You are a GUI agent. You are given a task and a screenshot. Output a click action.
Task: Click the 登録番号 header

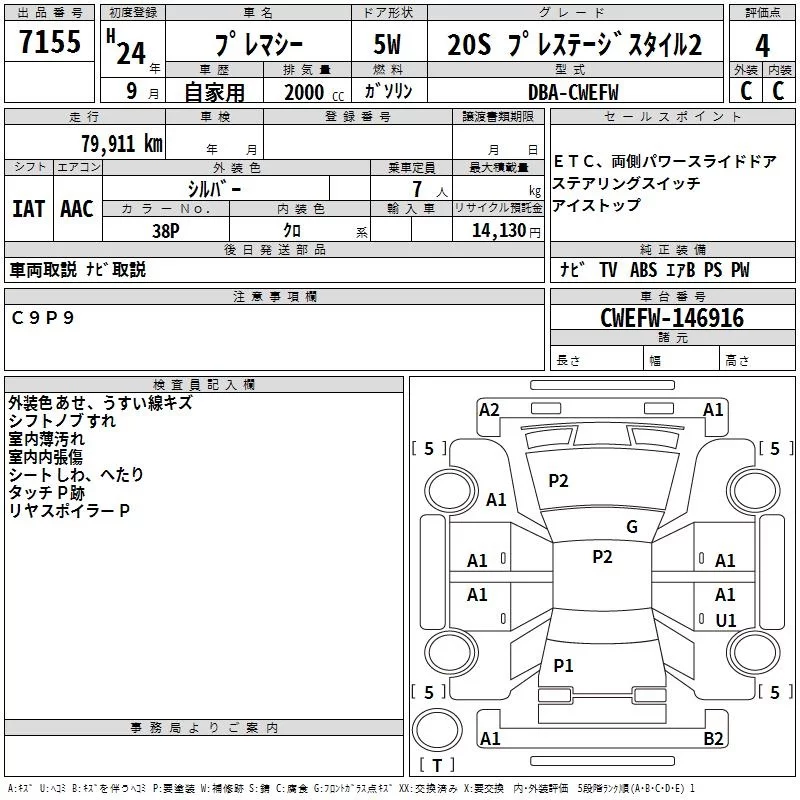click(x=358, y=116)
